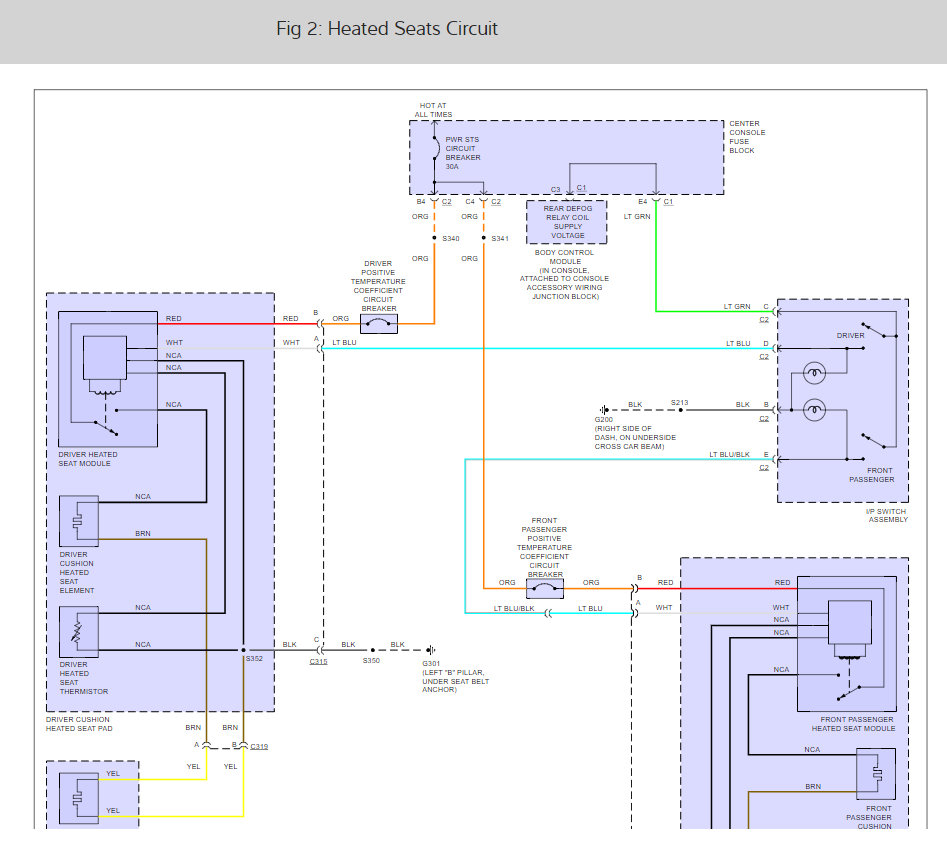
Task: Click the front passenger cushion heating element symbol
Action: [x=876, y=774]
